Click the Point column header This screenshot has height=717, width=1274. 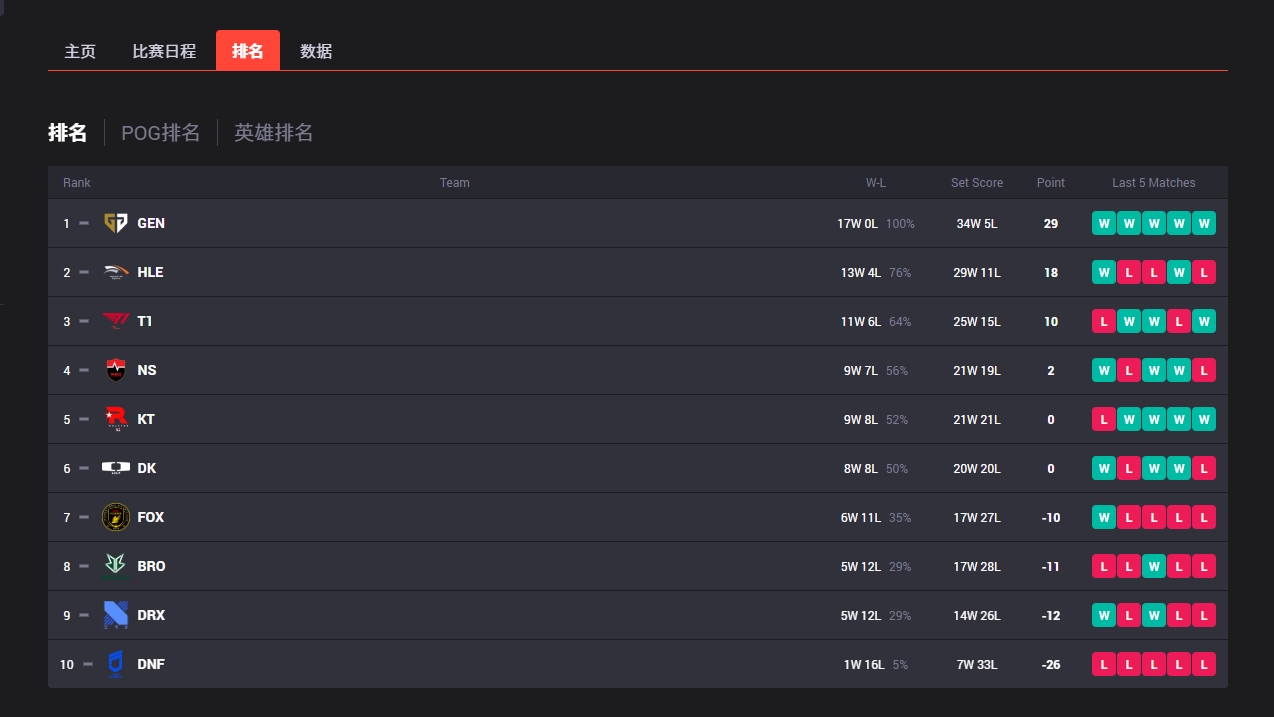(x=1051, y=183)
